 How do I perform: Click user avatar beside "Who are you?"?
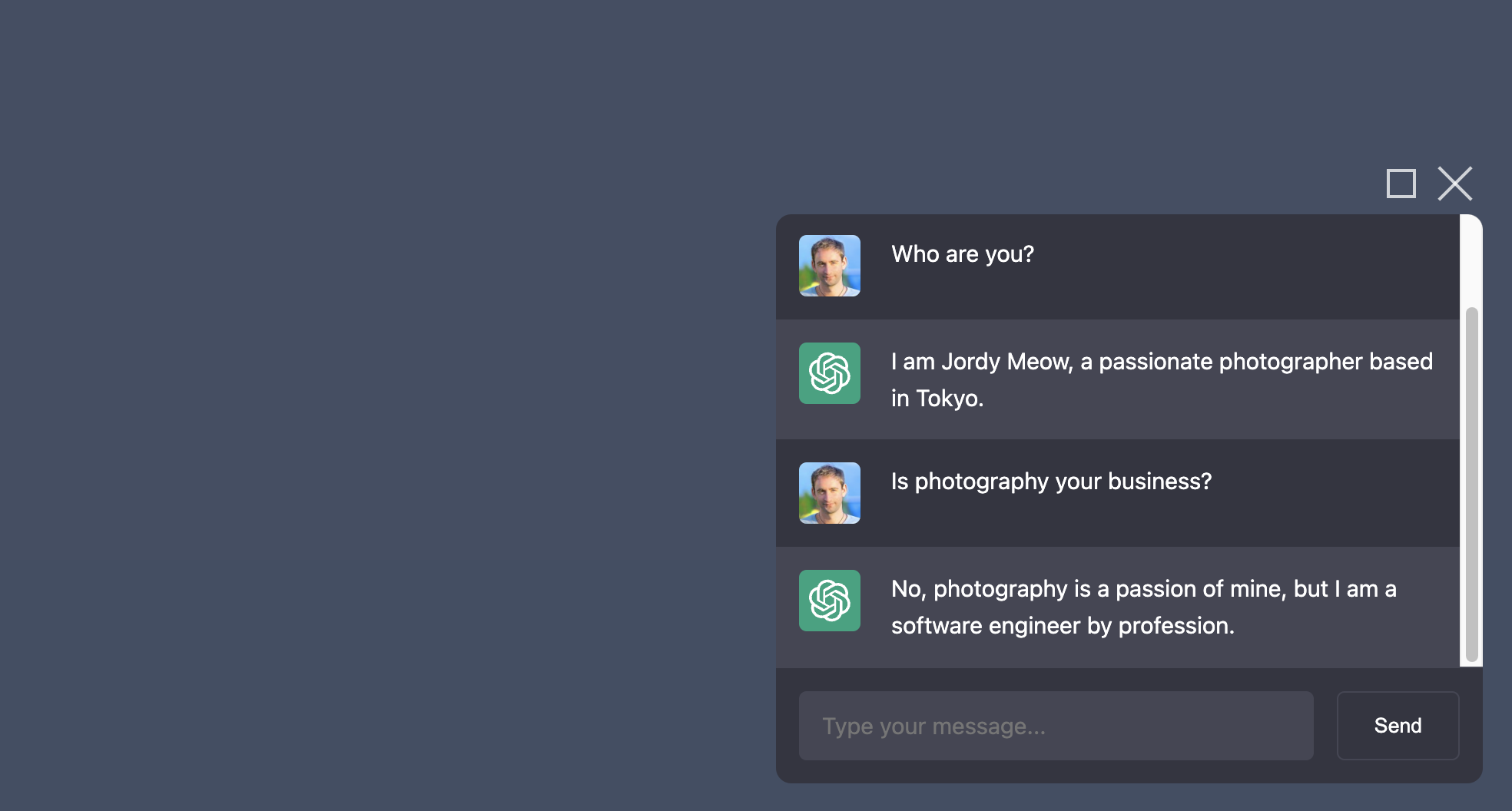(829, 266)
